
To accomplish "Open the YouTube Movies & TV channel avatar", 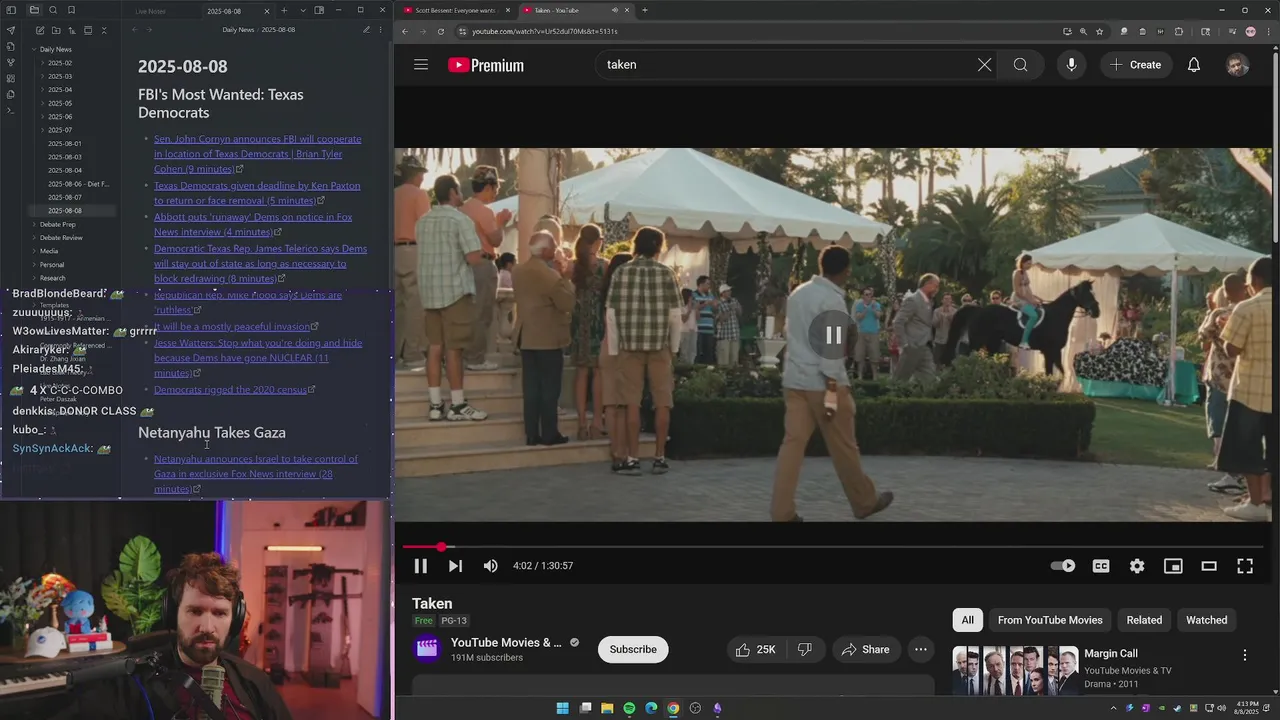I will [427, 649].
